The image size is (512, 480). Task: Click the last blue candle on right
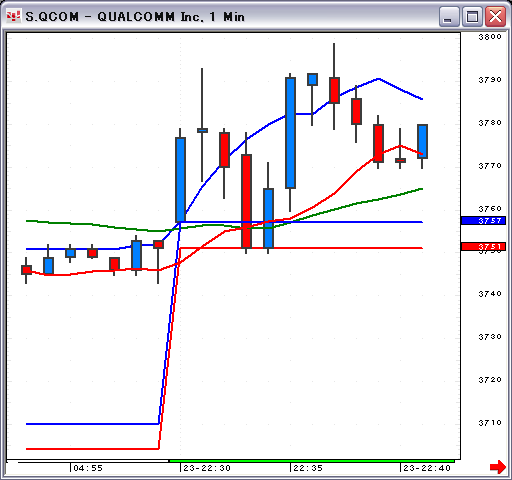[422, 141]
